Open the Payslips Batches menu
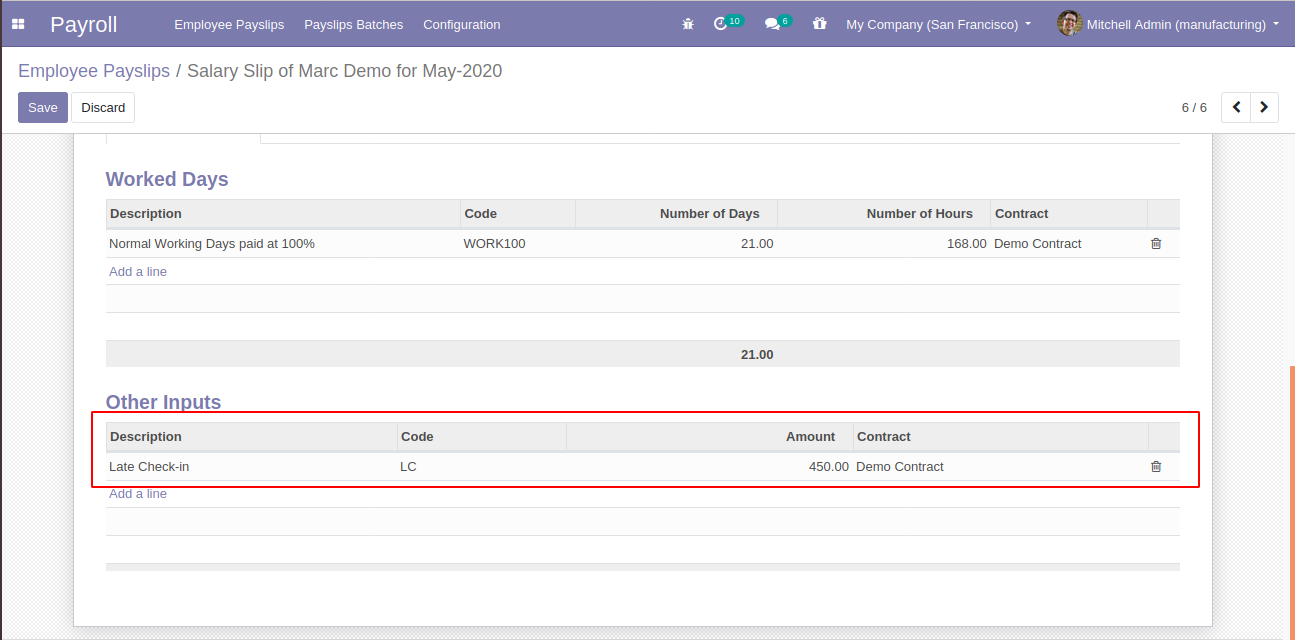The width and height of the screenshot is (1295, 640). 353,24
